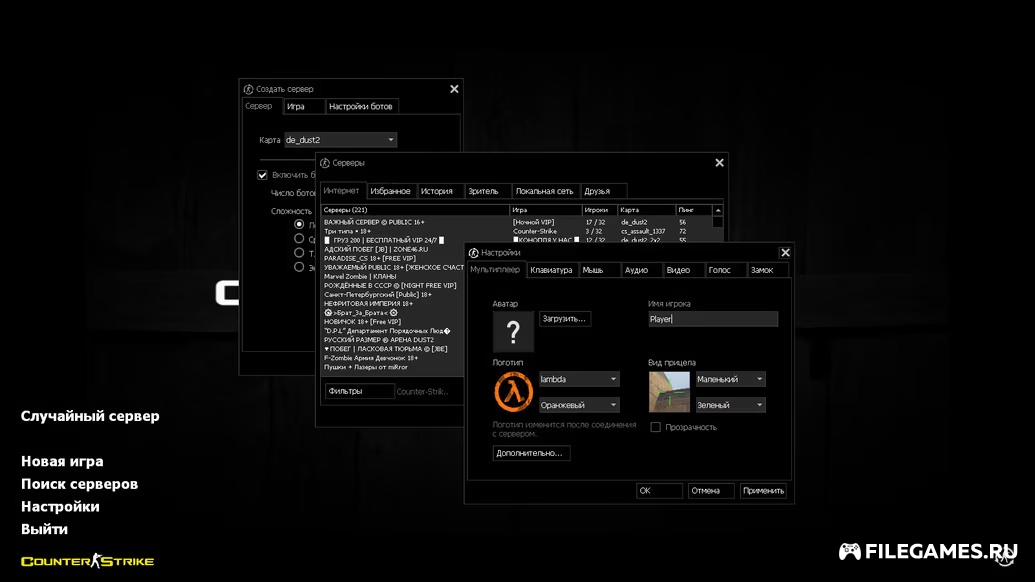
Task: Open the Зеленый crosshair color dropdown
Action: coord(730,405)
